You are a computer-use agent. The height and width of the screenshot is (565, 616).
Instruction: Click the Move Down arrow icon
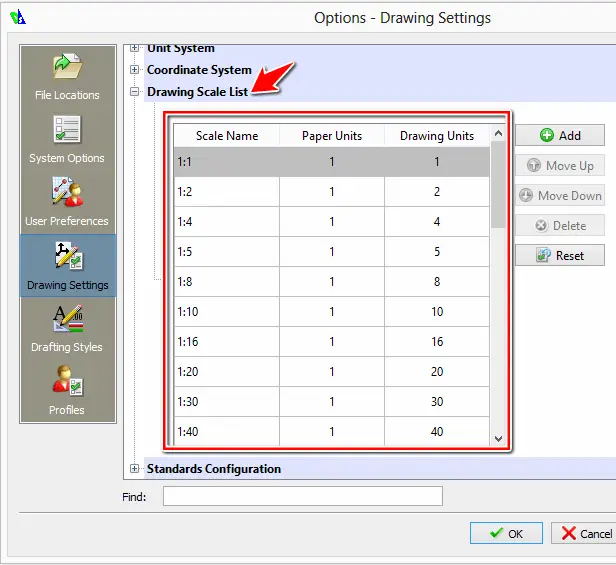tap(526, 195)
